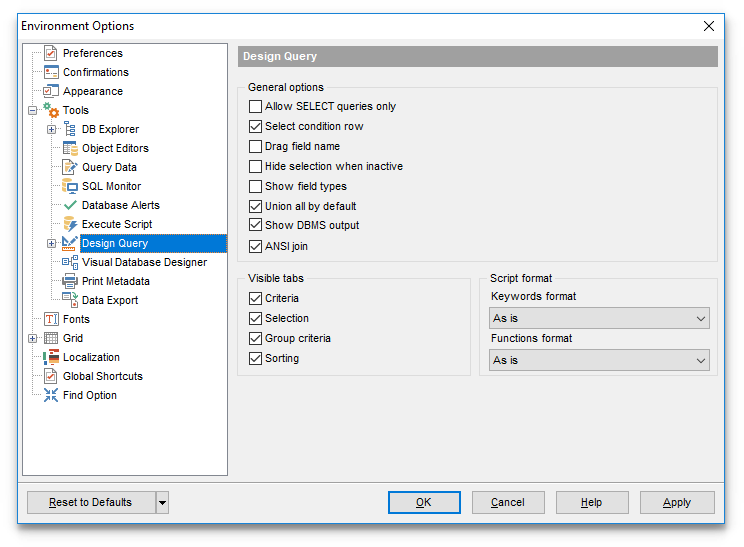This screenshot has height=547, width=744.
Task: Click the Appearance icon
Action: [51, 91]
